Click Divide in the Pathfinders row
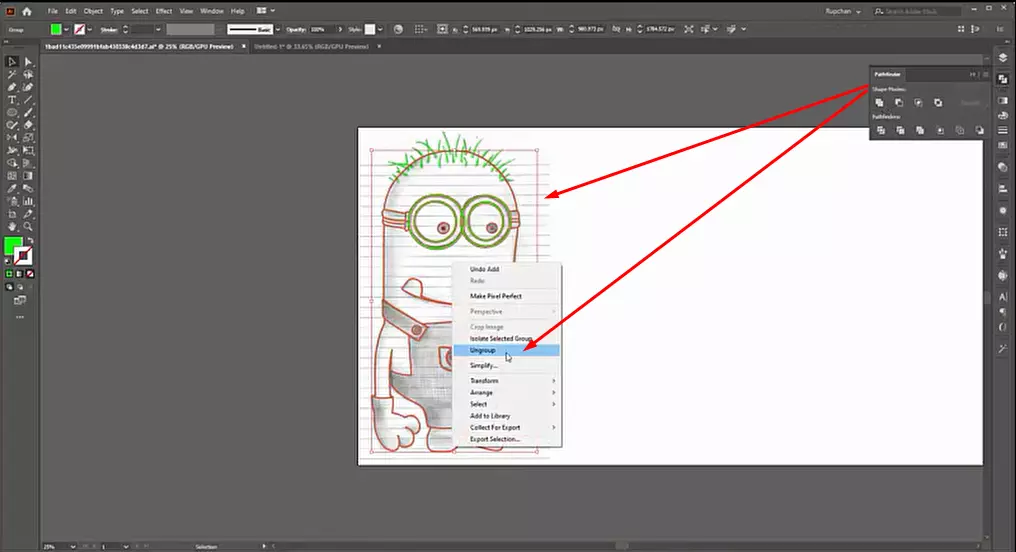 point(881,130)
